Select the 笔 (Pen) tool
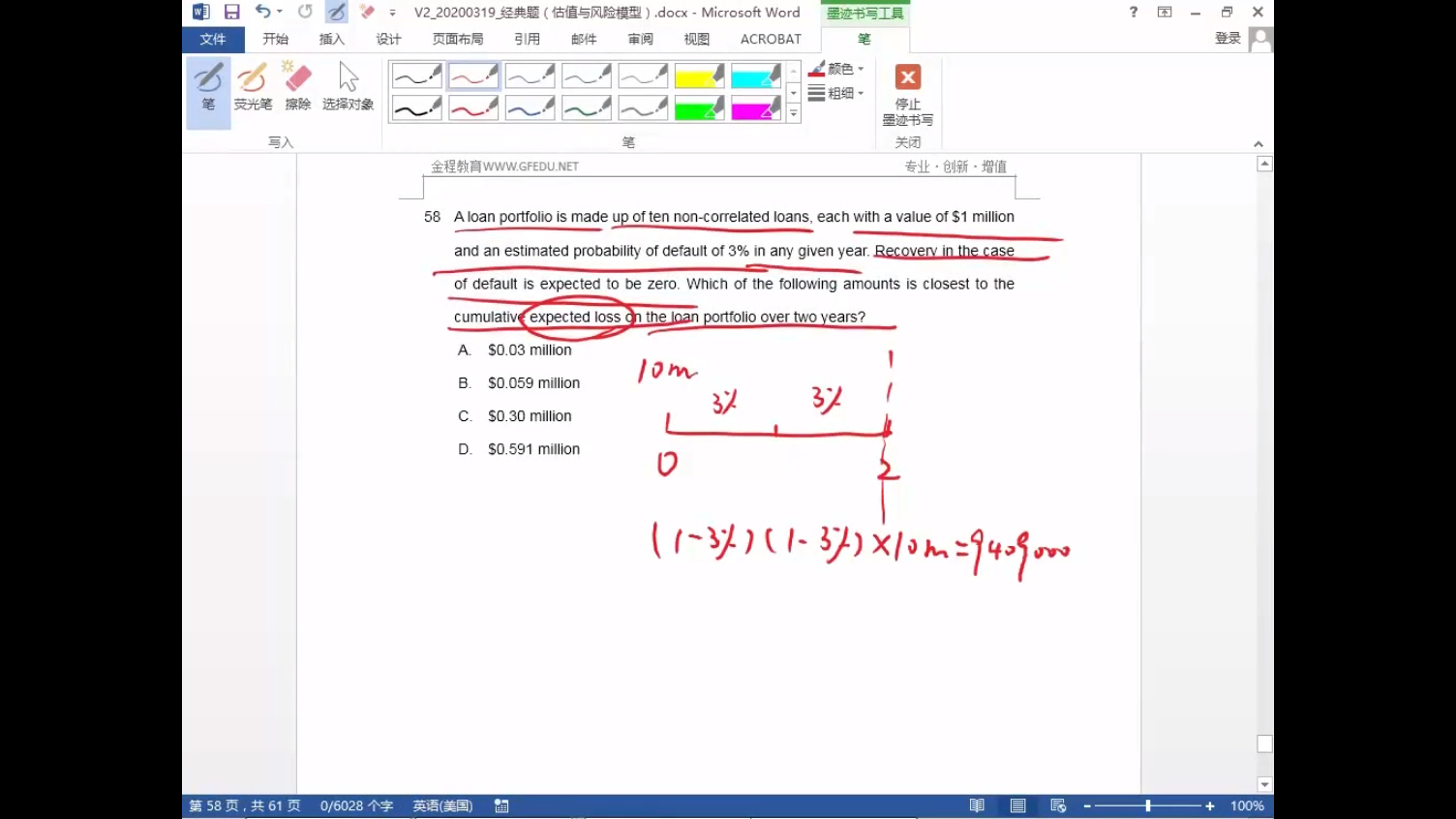The width and height of the screenshot is (1456, 819). pyautogui.click(x=208, y=92)
